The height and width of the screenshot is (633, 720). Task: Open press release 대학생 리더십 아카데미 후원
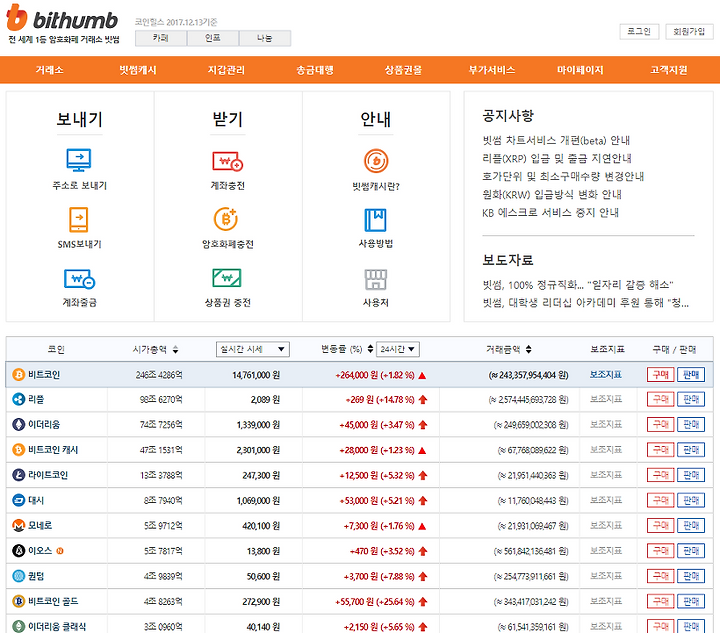click(x=585, y=303)
